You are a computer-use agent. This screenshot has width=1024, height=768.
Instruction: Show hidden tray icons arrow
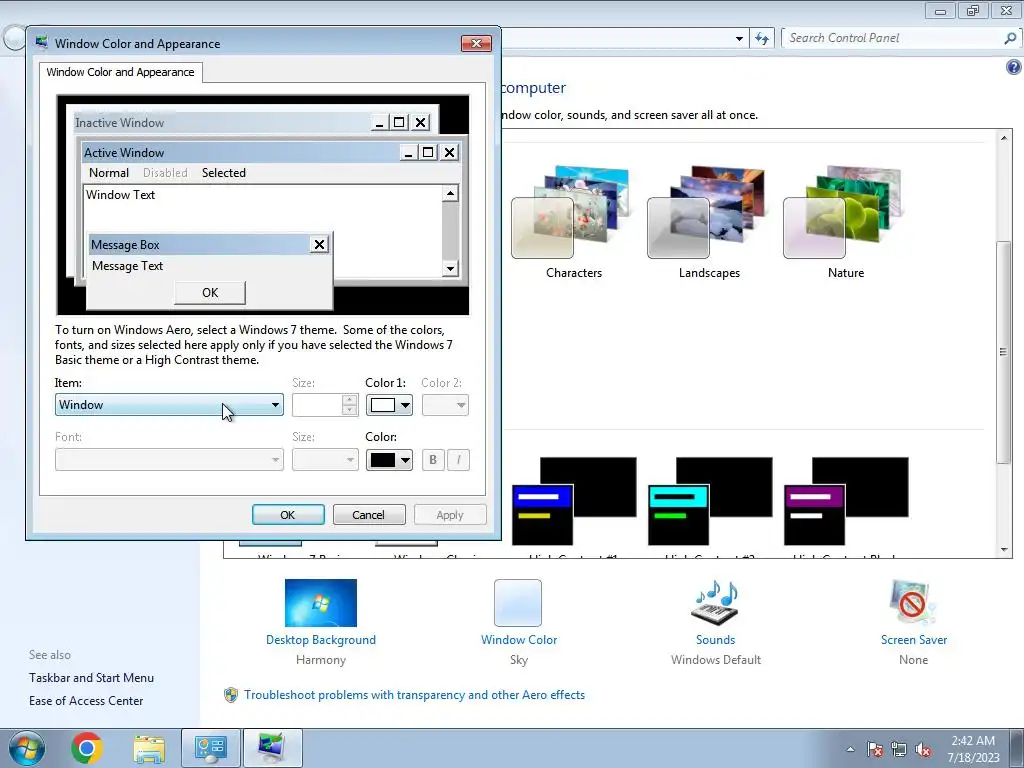point(850,749)
